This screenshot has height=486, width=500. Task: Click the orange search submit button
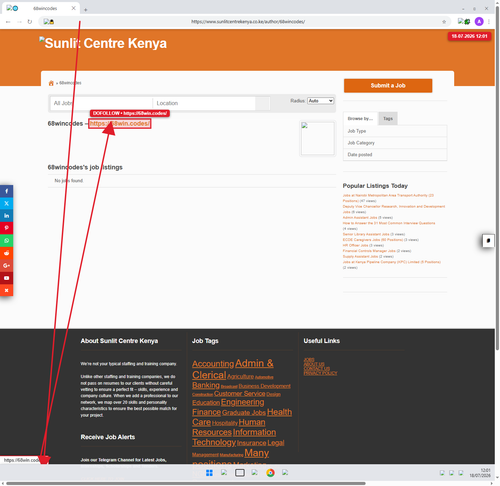tap(263, 103)
